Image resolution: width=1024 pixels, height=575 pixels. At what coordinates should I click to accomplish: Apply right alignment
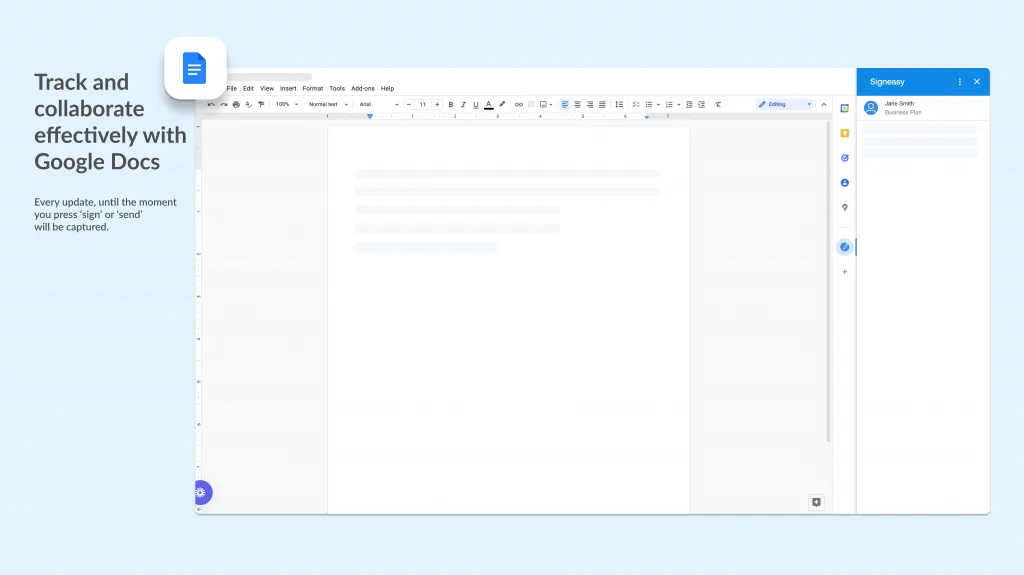[x=590, y=105]
